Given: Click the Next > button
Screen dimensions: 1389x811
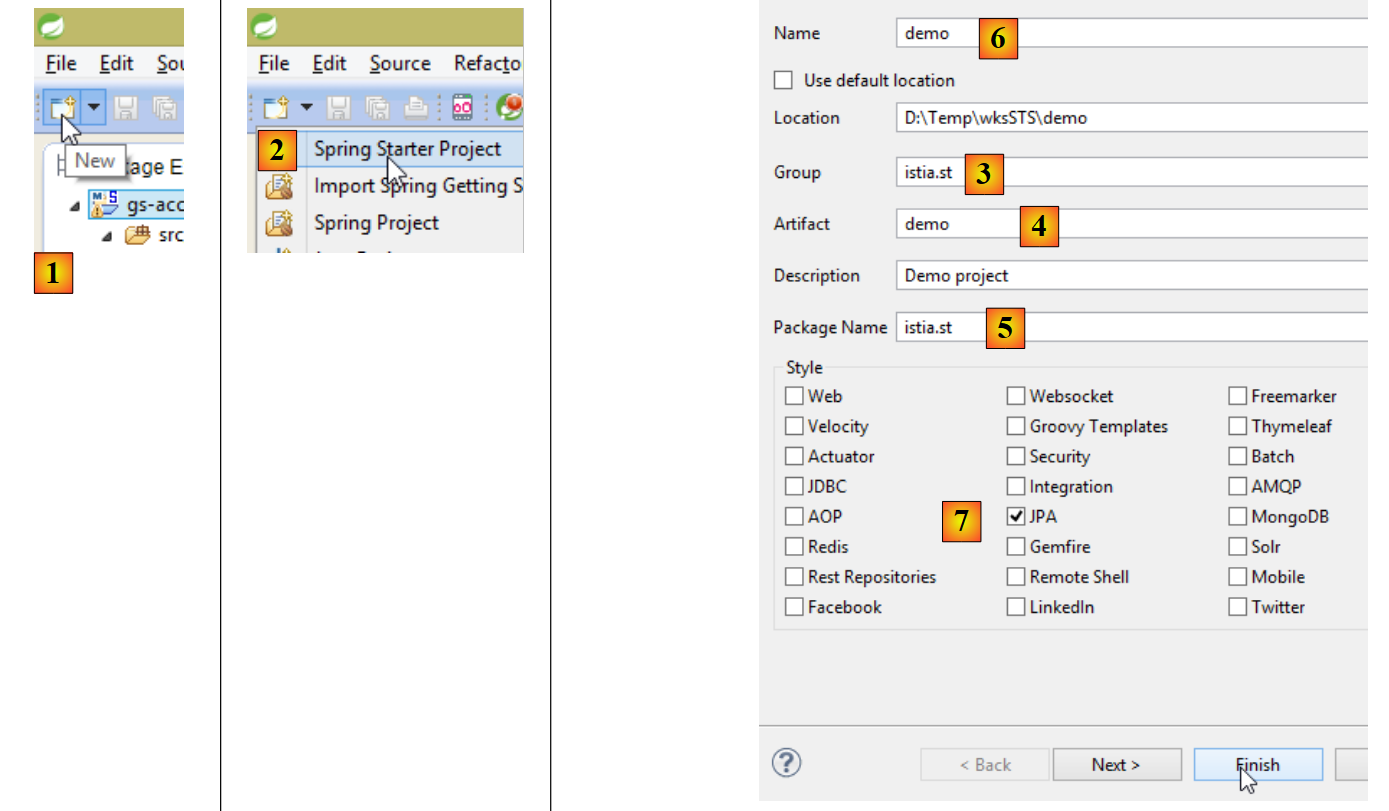Looking at the screenshot, I should click(1116, 765).
